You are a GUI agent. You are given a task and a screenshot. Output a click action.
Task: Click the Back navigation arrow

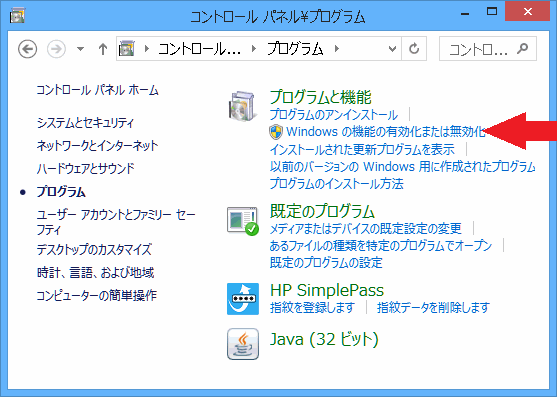(27, 49)
